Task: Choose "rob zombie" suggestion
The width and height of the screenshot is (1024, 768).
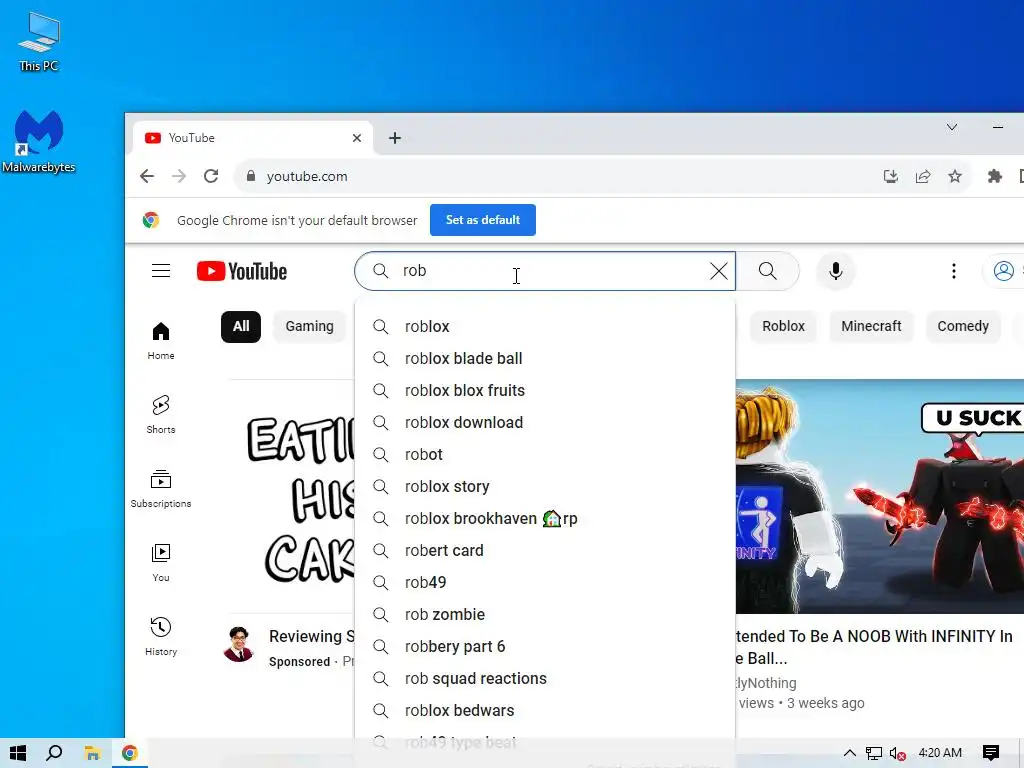Action: [x=545, y=615]
